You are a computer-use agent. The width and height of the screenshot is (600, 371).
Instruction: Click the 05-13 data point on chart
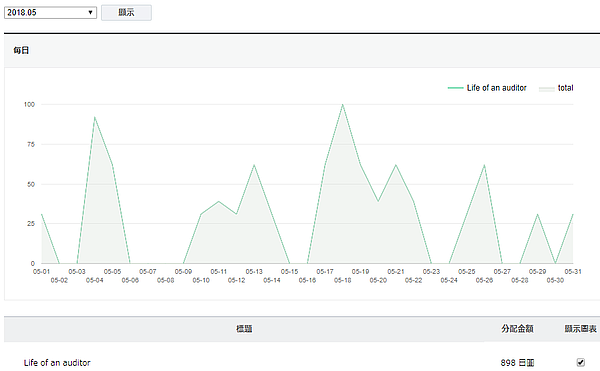tap(254, 165)
